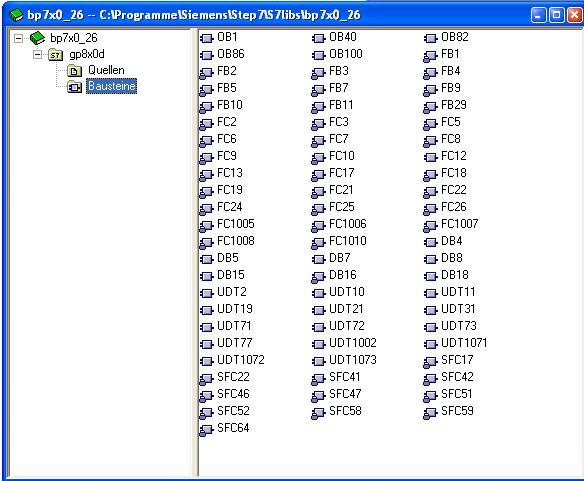Click the SFC17 system function icon
Viewport: 584px width, 481px height.
click(x=430, y=362)
